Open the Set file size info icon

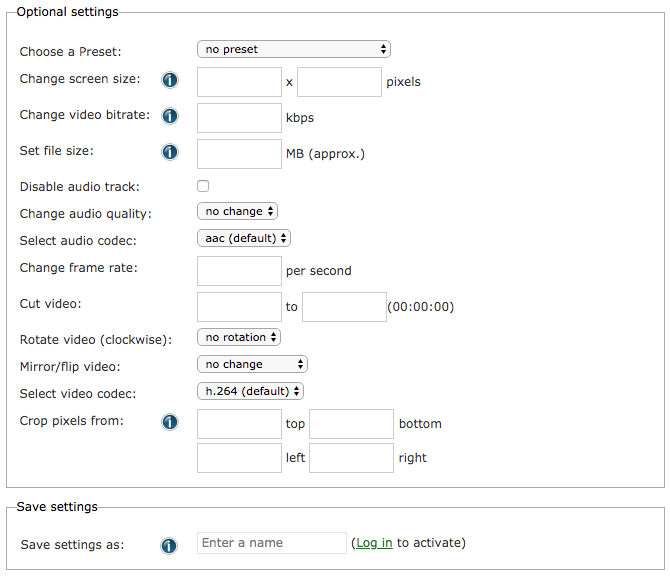[x=170, y=153]
